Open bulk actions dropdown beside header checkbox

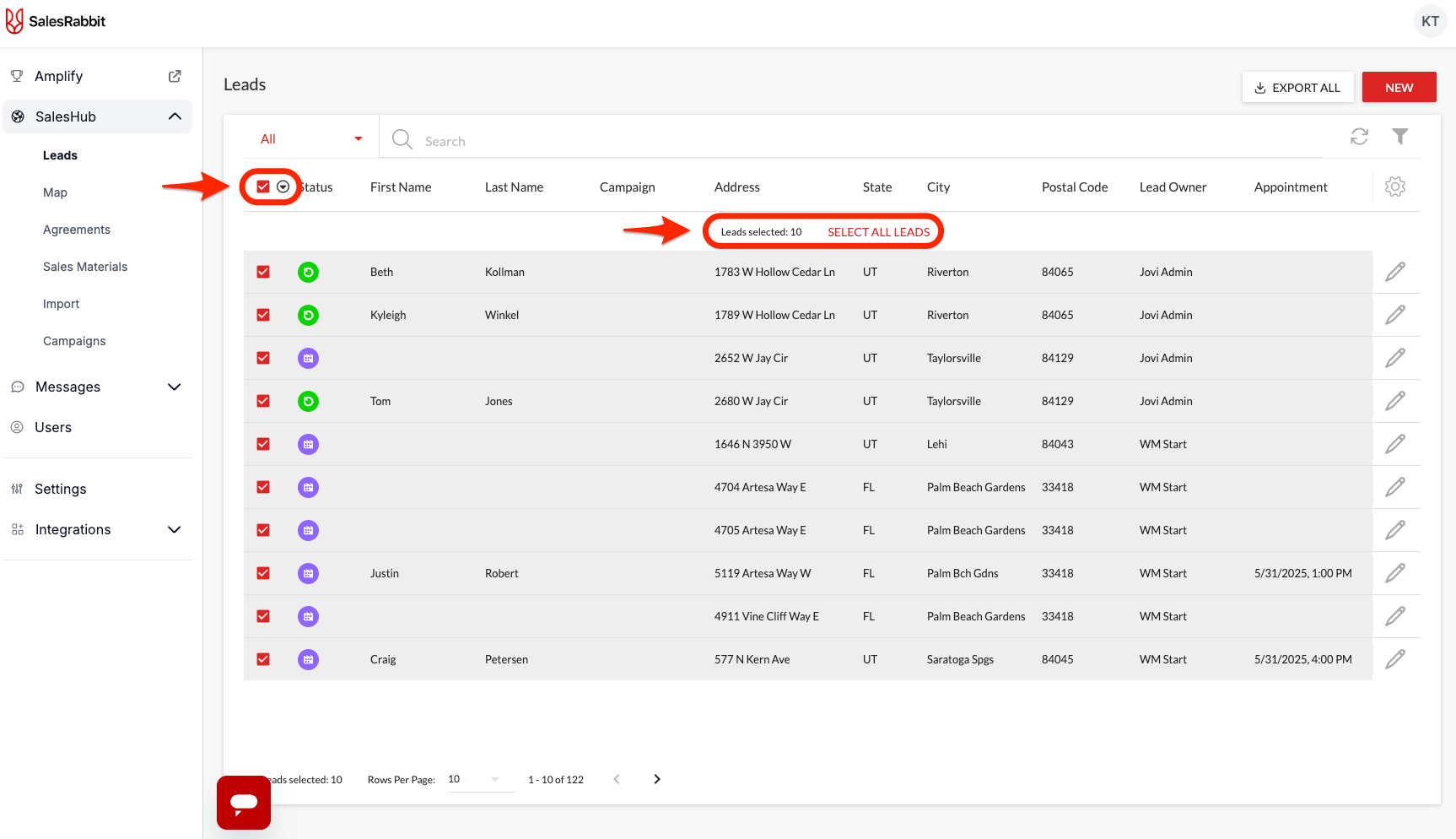pos(283,187)
